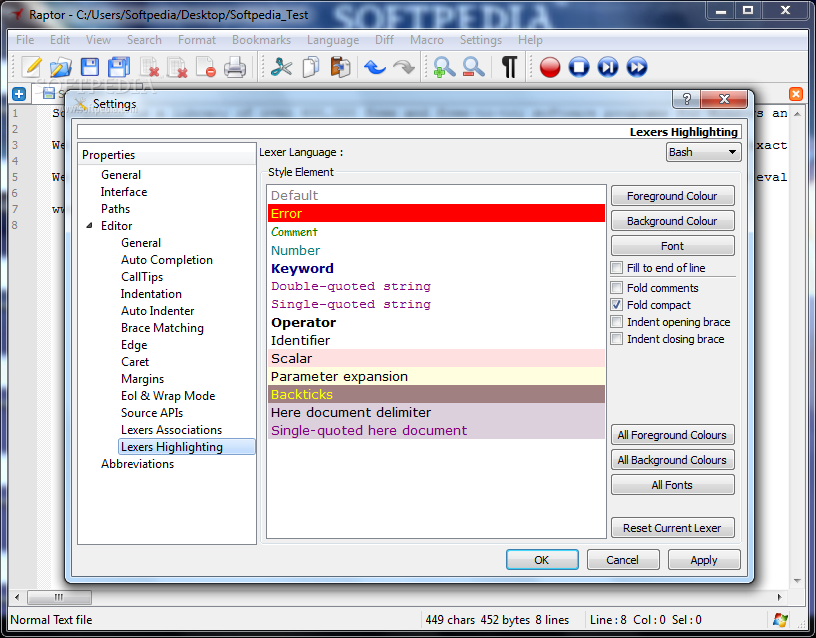Click the close all pages icon
The width and height of the screenshot is (816, 638).
(x=177, y=67)
